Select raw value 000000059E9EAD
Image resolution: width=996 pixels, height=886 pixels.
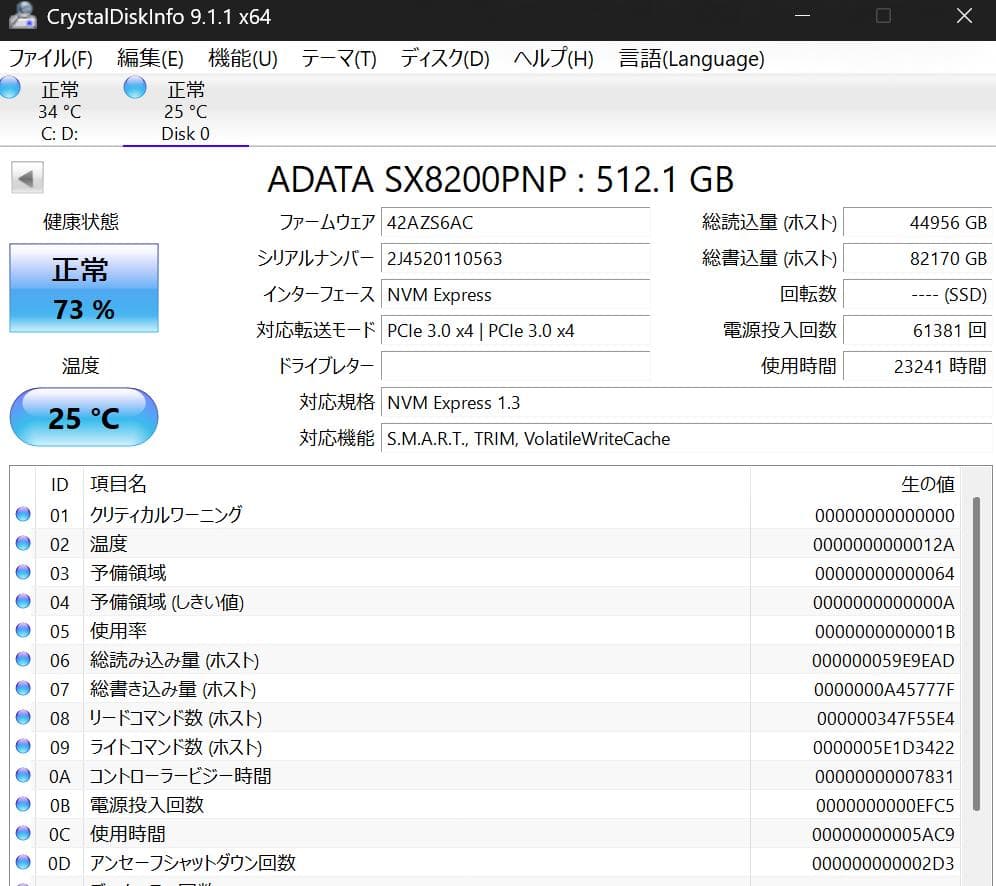click(883, 661)
